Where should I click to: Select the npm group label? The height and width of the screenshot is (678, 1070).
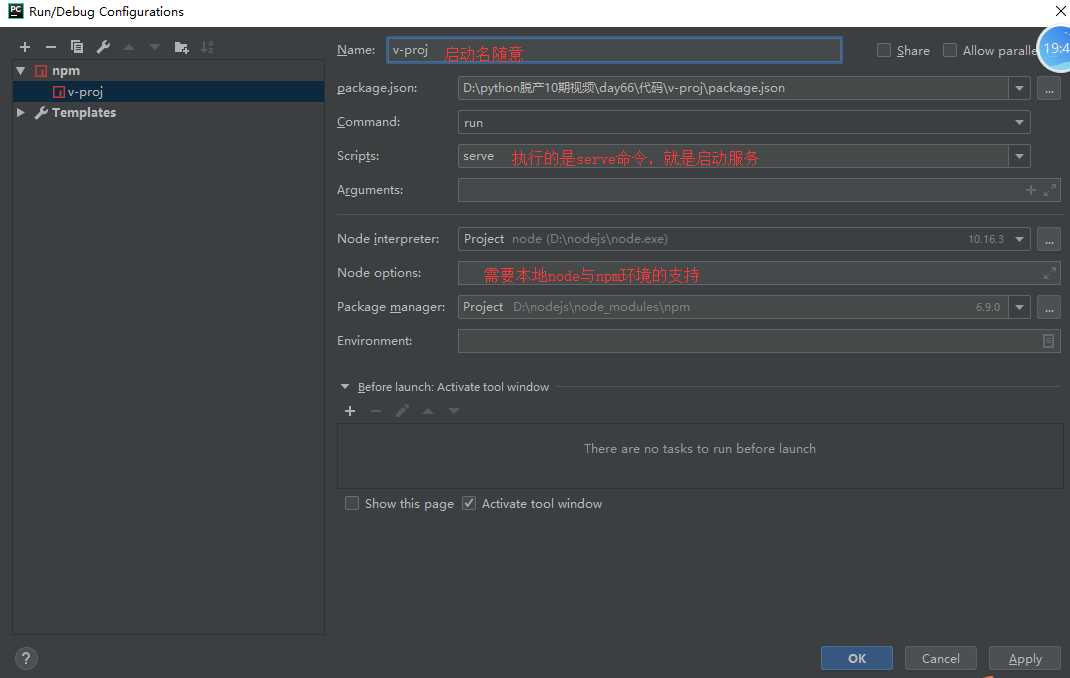66,71
